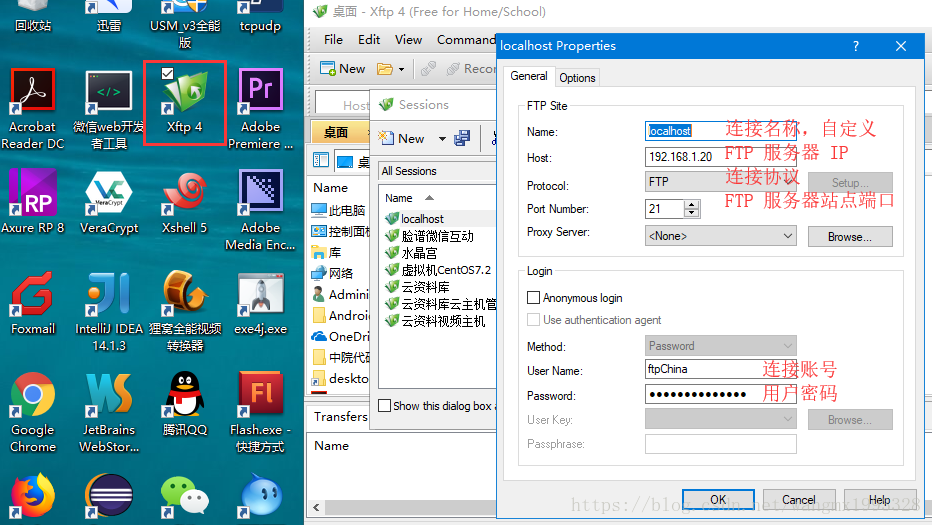
Task: Open the Acrobat Reader DC desktop icon
Action: pos(33,107)
